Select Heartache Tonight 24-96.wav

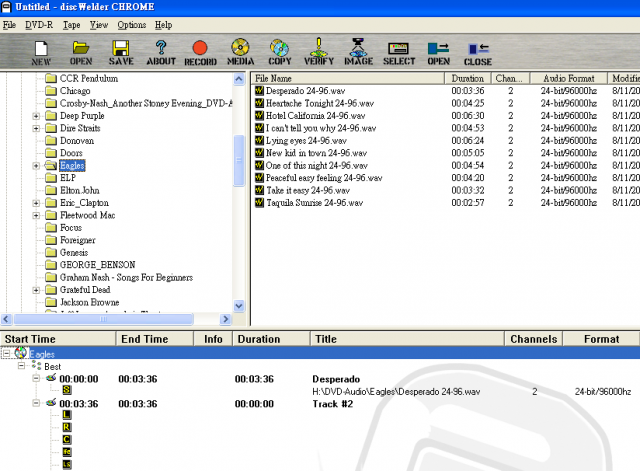point(320,103)
